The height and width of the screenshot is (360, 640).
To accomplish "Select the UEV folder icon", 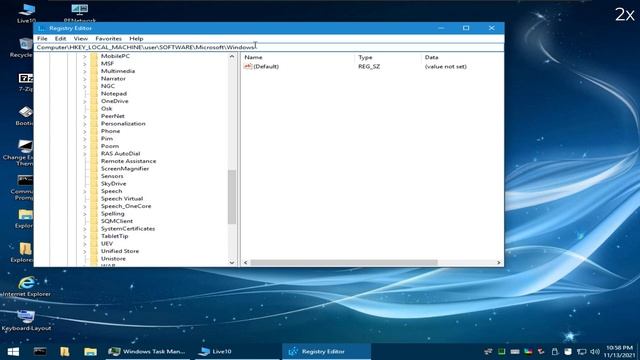I will click(x=94, y=244).
